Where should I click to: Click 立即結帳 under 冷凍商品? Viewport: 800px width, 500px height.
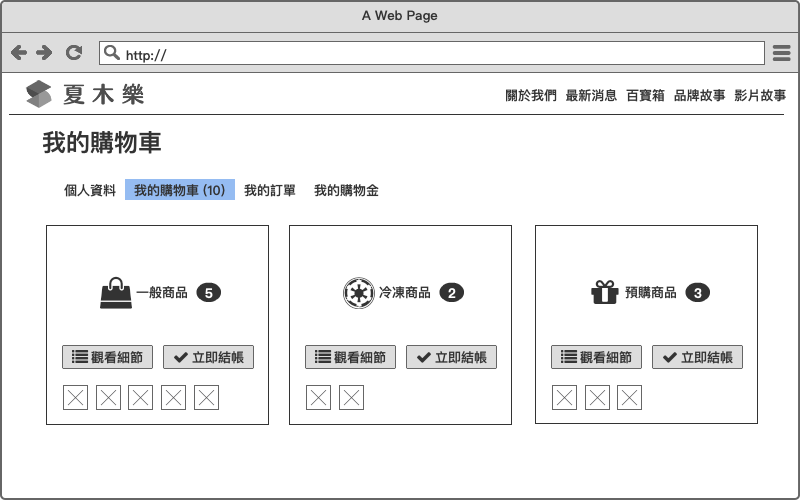click(451, 357)
